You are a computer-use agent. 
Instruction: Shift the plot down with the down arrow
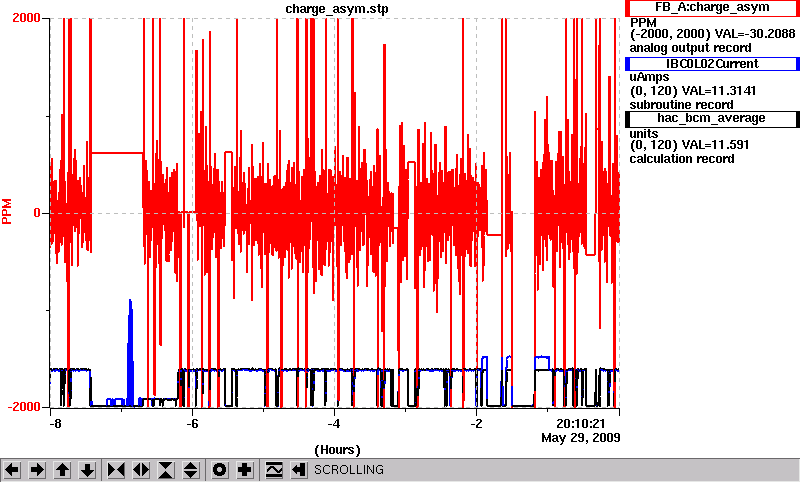87,469
